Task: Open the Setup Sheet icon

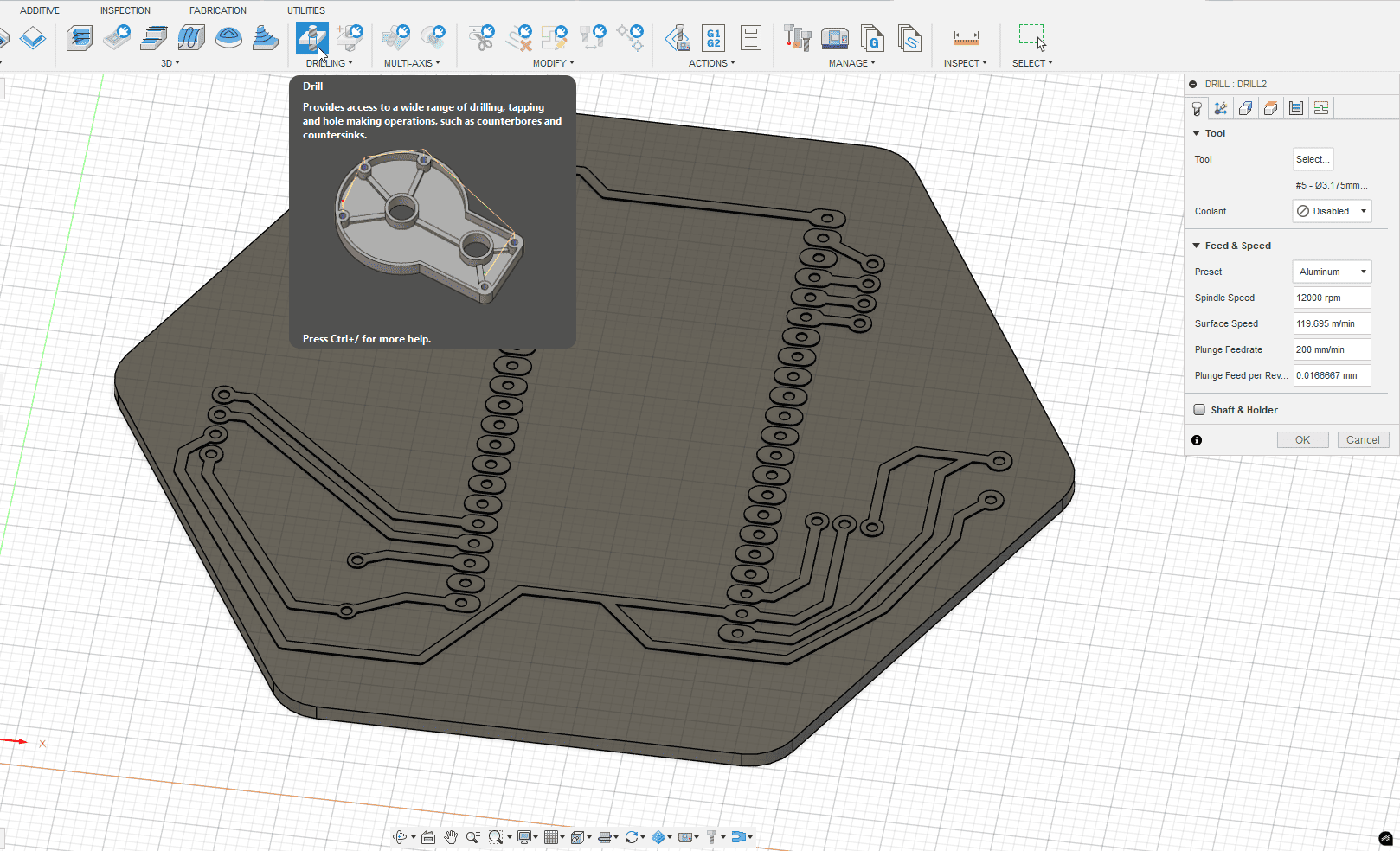Action: click(750, 38)
